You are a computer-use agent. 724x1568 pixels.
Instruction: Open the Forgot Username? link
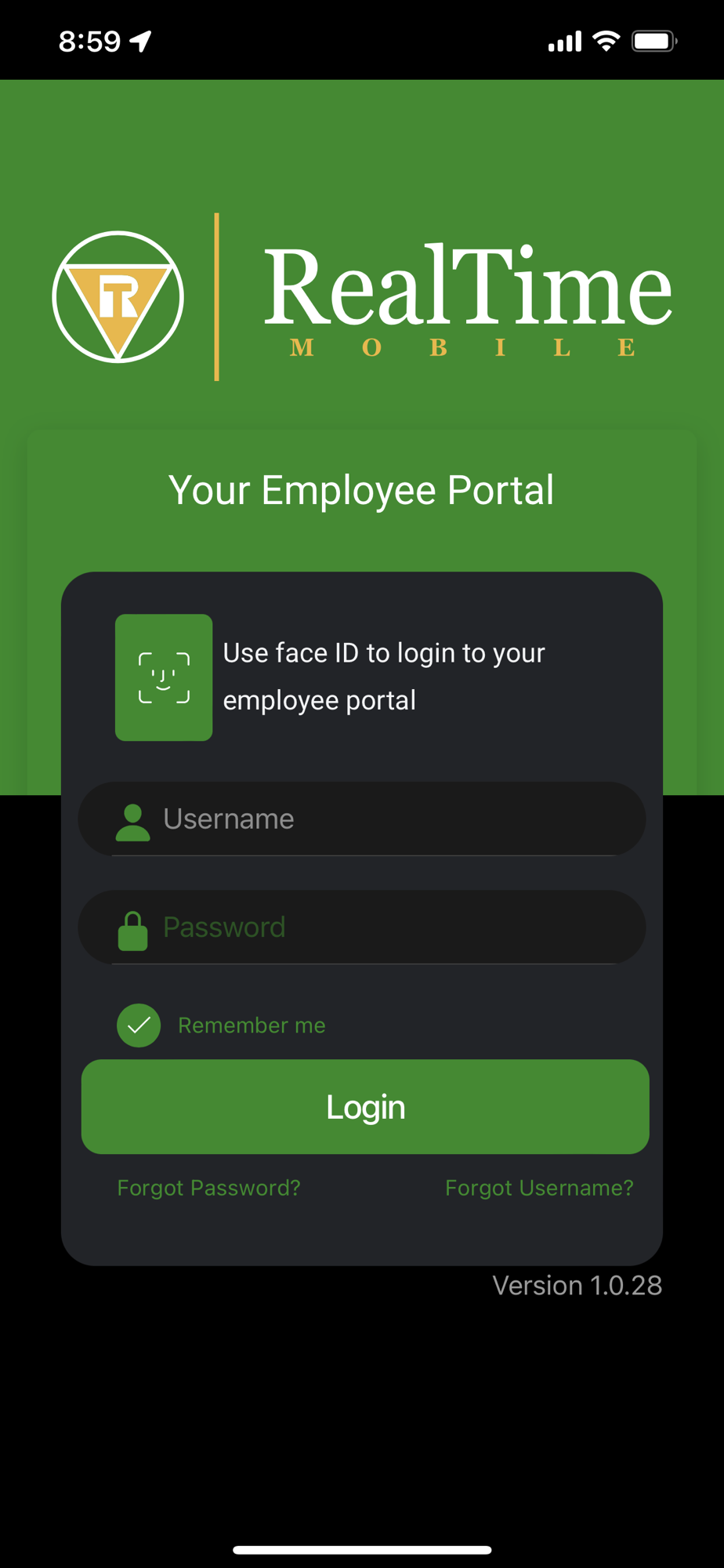(x=539, y=1188)
